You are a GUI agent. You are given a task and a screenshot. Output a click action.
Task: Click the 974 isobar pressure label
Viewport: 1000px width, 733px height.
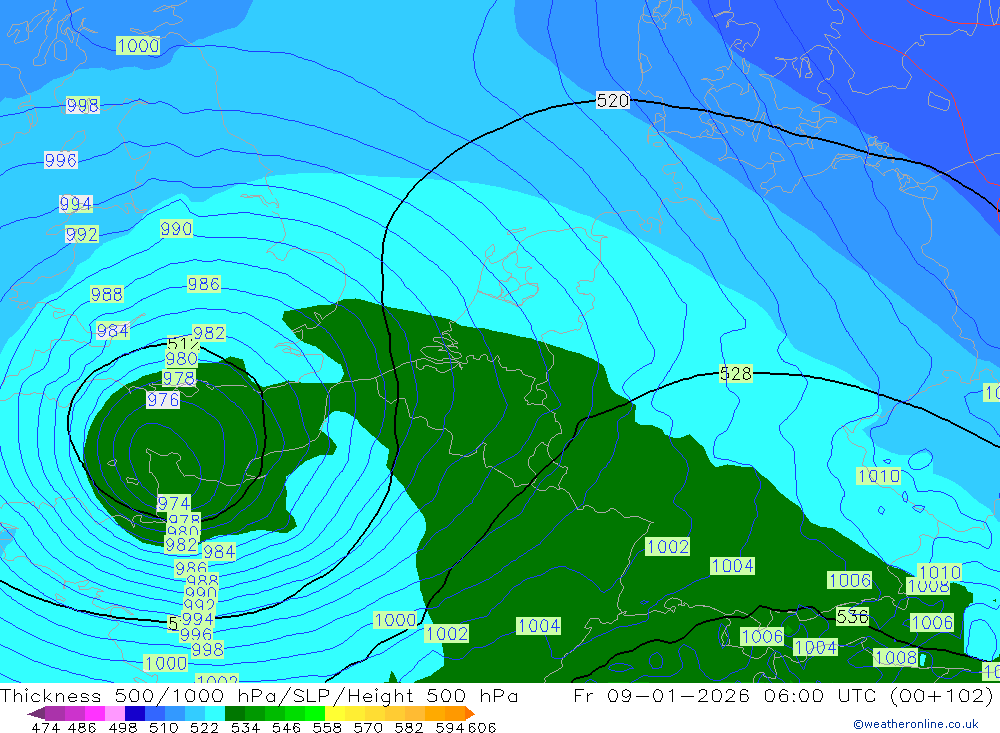(x=173, y=503)
